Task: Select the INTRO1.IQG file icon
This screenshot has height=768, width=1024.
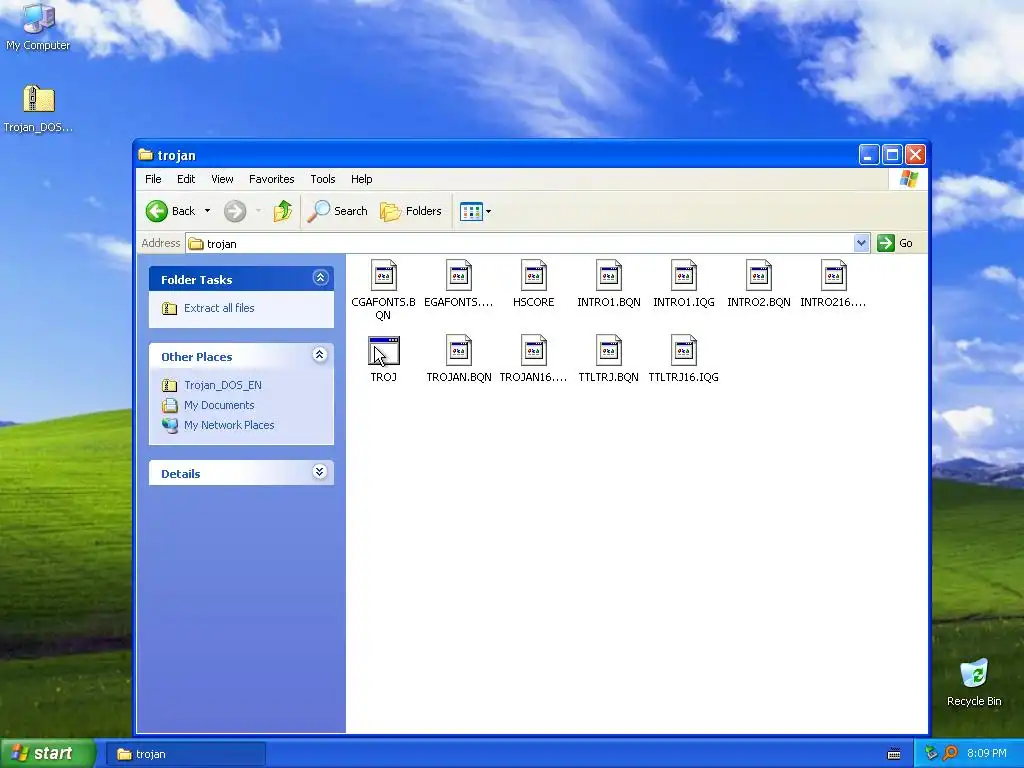Action: [x=684, y=275]
